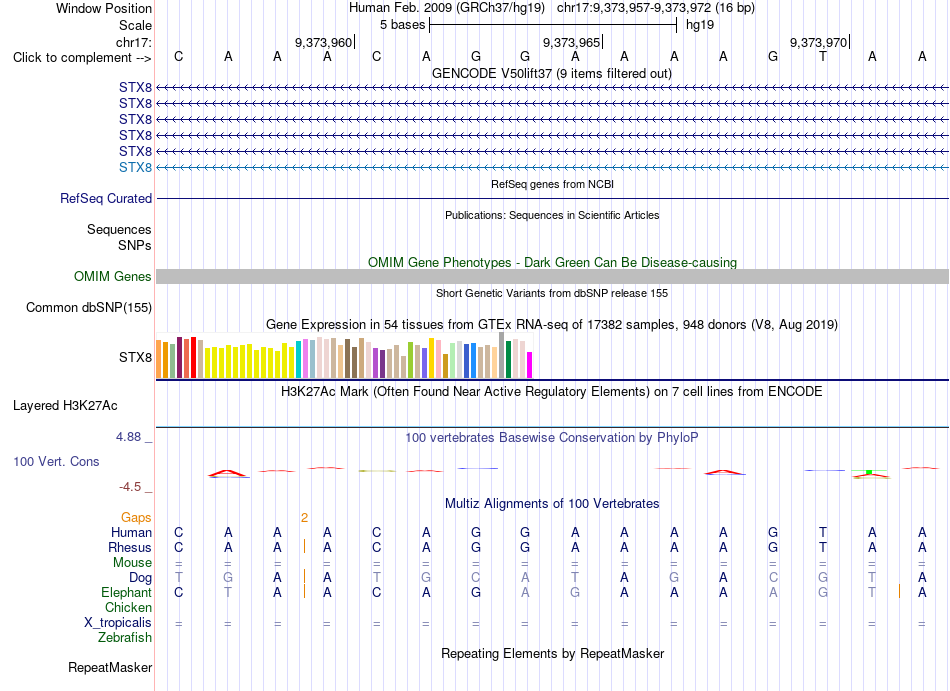Select the 'X_tropicalis' species label

coord(118,623)
